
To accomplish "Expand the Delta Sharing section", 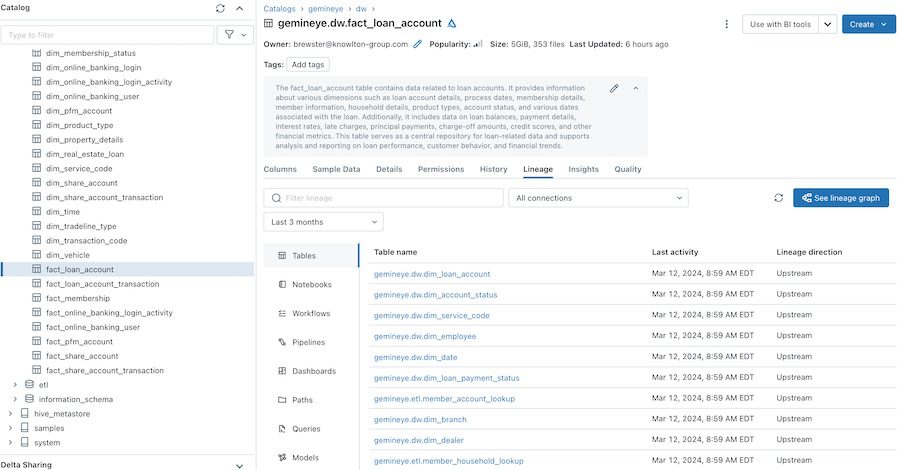I will pyautogui.click(x=240, y=465).
